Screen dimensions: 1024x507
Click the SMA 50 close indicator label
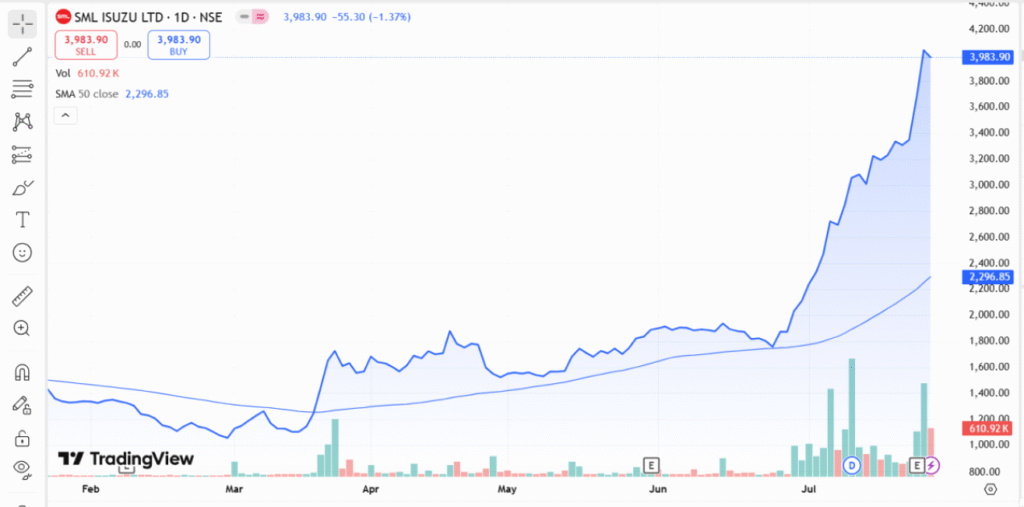click(112, 94)
